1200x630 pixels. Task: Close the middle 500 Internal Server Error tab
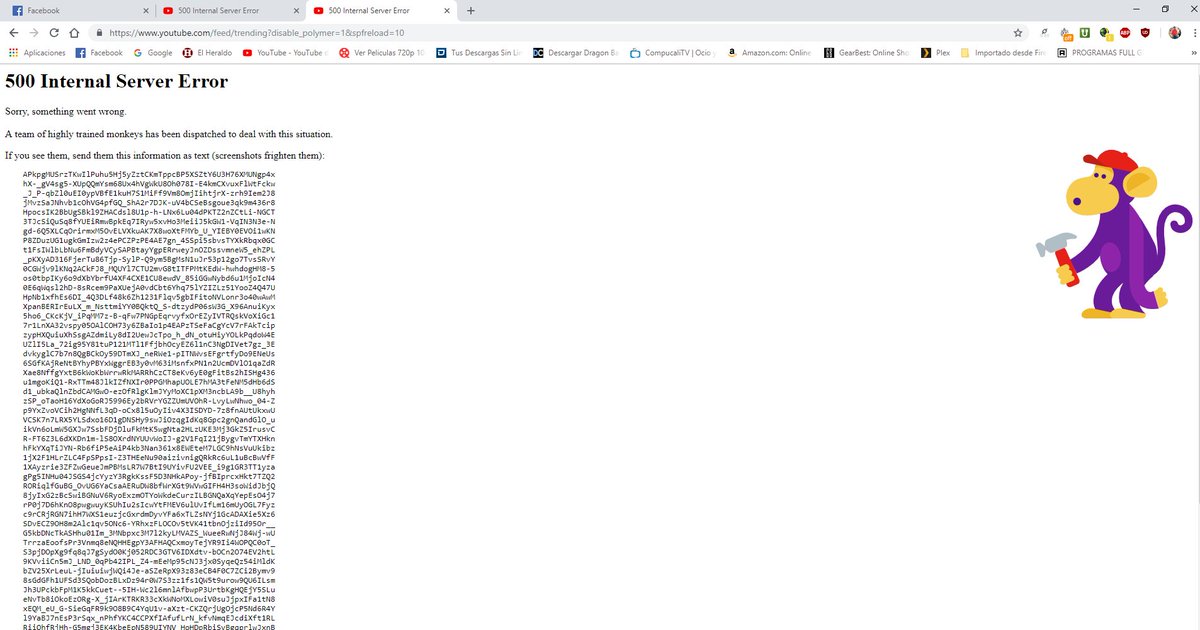[296, 10]
